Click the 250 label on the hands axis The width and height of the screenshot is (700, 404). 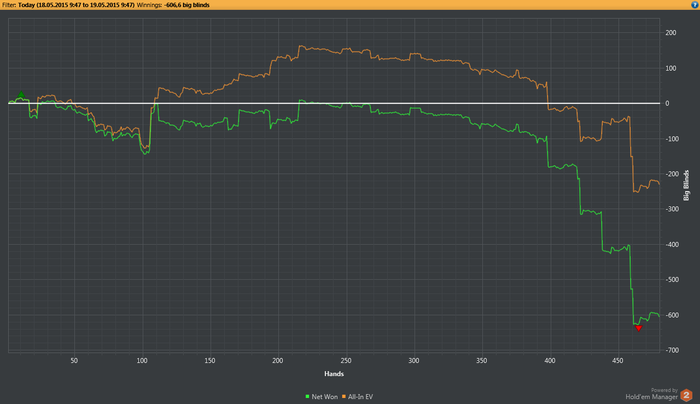346,360
